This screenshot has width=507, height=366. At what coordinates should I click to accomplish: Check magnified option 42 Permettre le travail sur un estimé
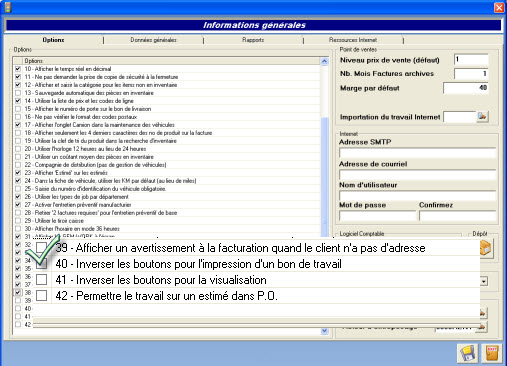point(41,295)
